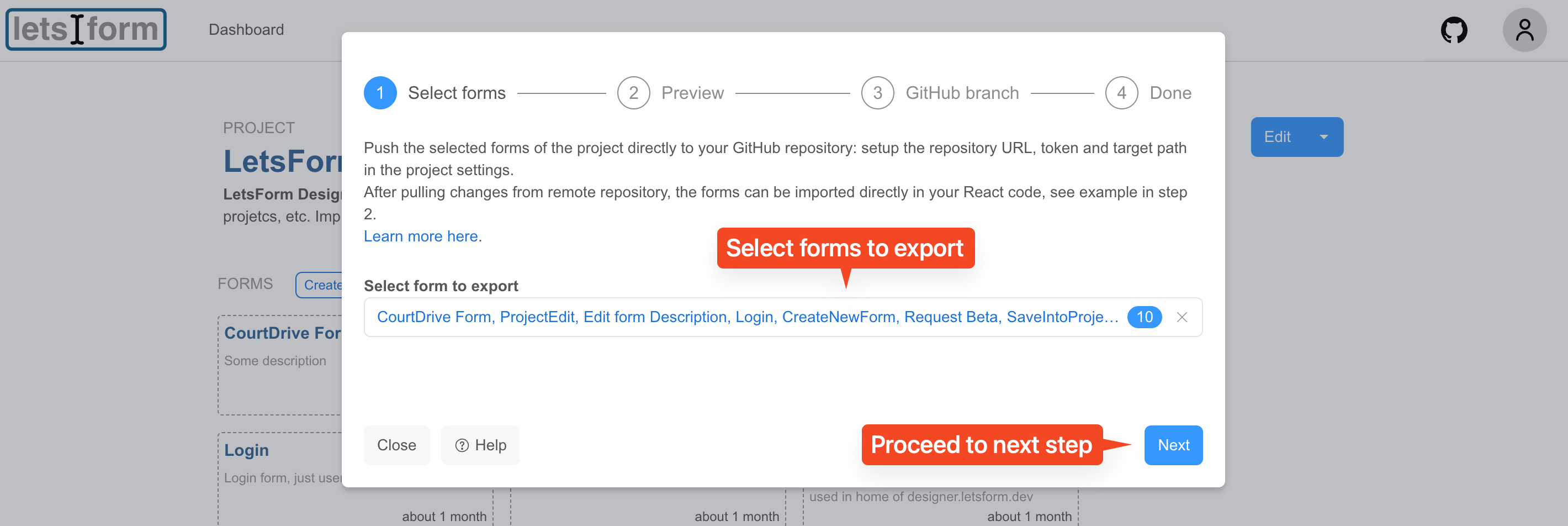Viewport: 1568px width, 526px height.
Task: Click the LetsForm project title
Action: pyautogui.click(x=283, y=162)
